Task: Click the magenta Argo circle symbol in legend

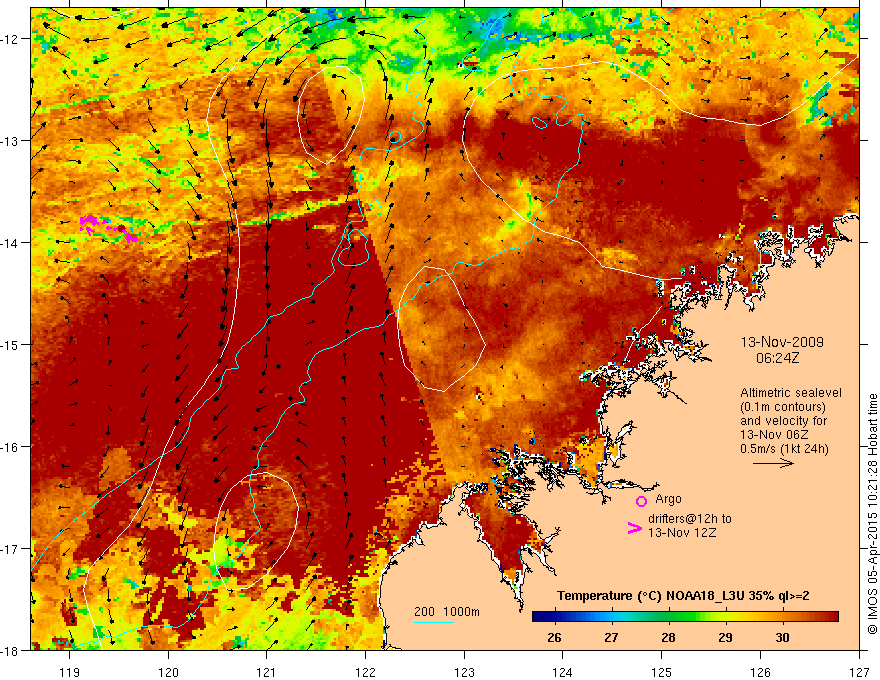Action: pos(641,501)
